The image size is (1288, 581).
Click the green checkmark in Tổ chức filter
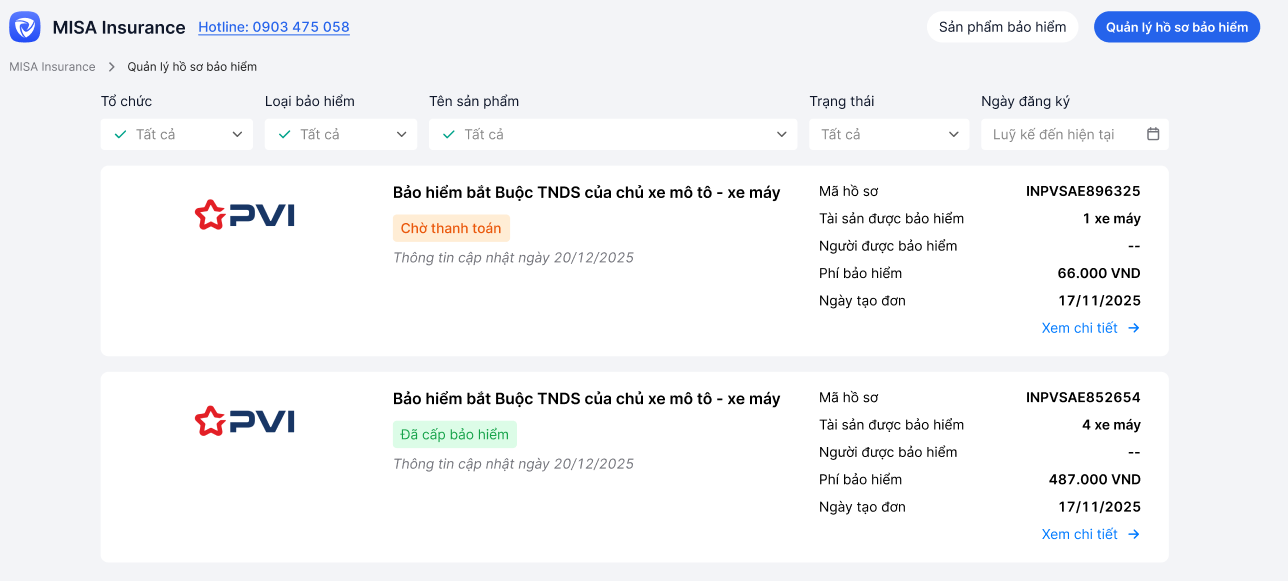(121, 133)
